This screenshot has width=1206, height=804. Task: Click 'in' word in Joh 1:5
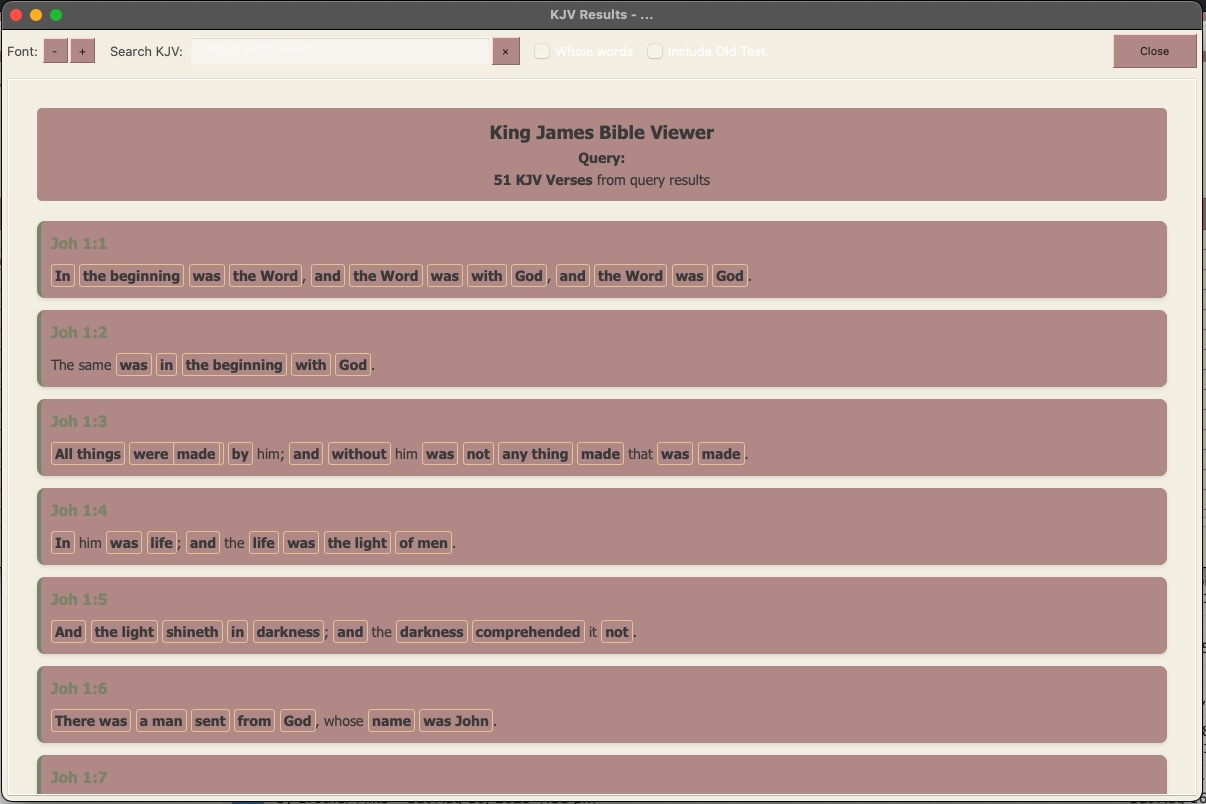pos(237,632)
